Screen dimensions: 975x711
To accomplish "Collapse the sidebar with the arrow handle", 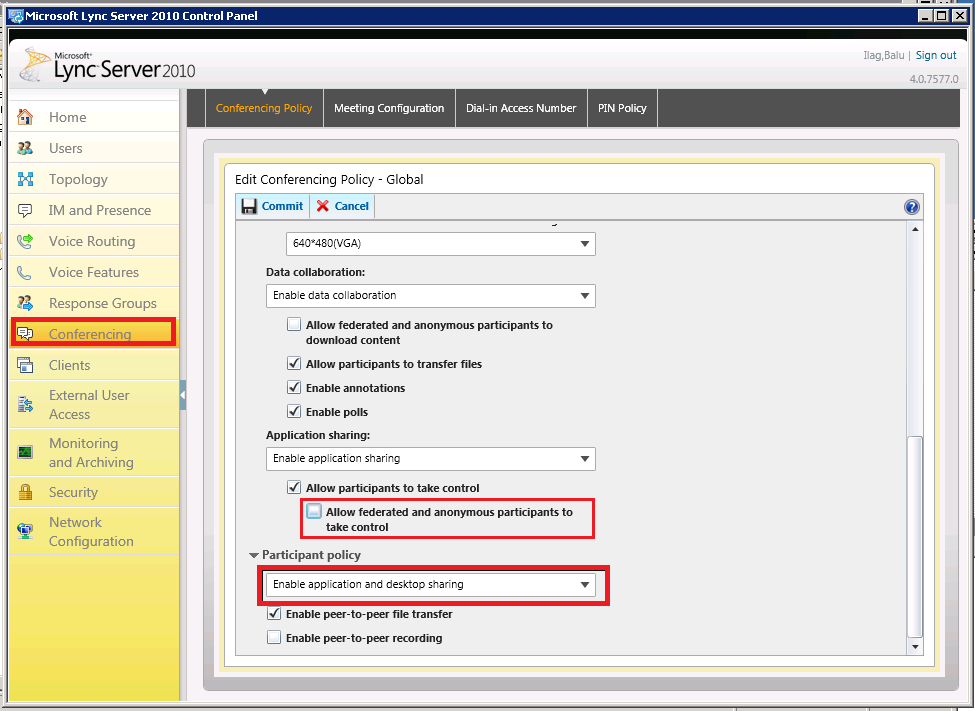I will pos(183,395).
